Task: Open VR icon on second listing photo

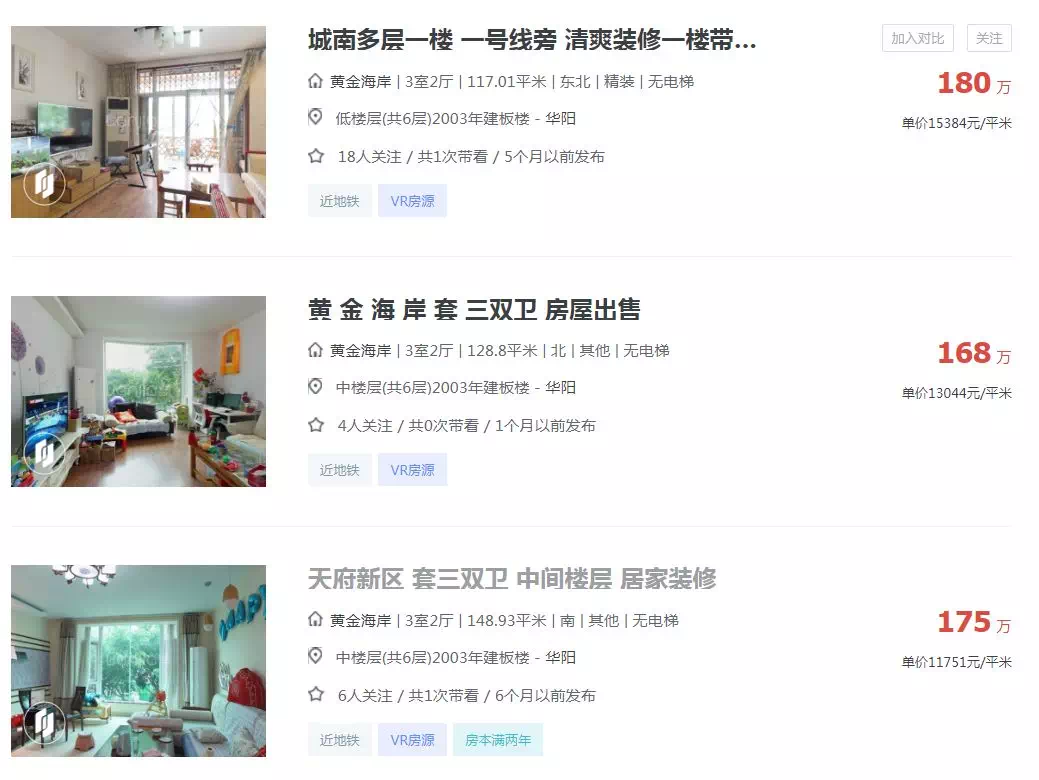Action: [44, 453]
